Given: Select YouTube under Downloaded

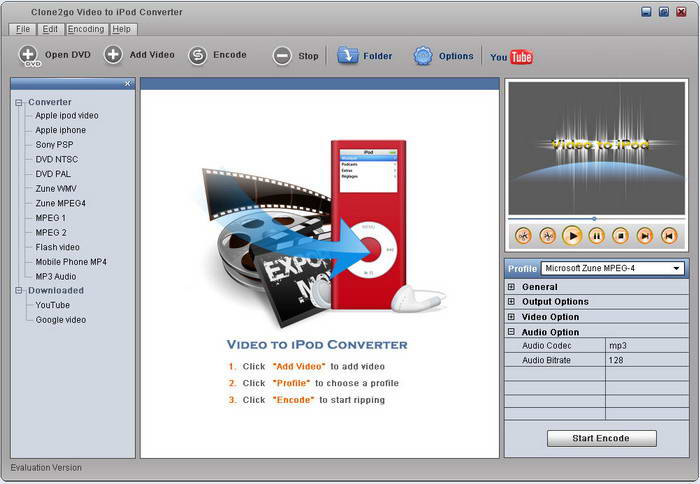Looking at the screenshot, I should [x=53, y=305].
